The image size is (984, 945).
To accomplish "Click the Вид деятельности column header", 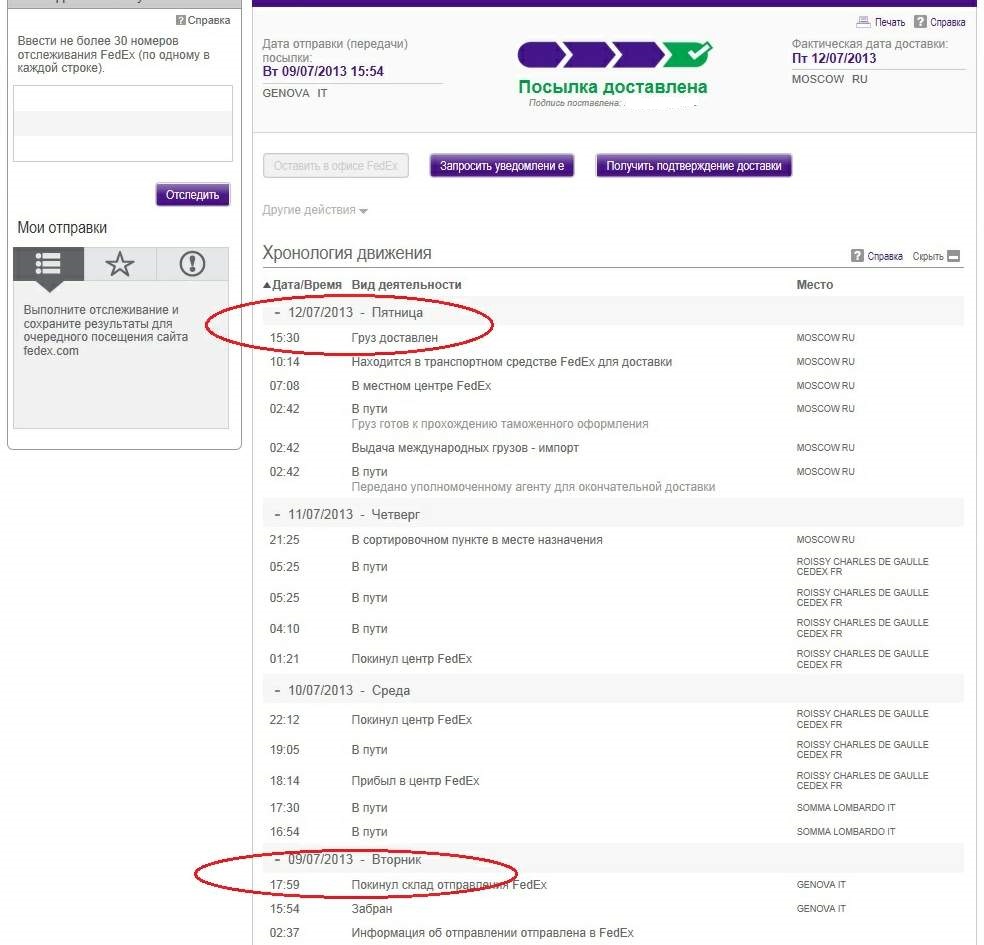I will (406, 284).
